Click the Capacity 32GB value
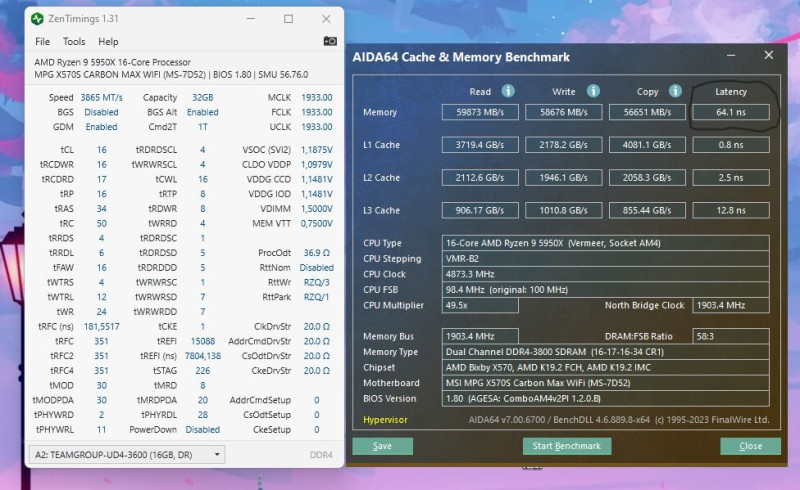Viewport: 800px width, 490px height. (x=203, y=97)
